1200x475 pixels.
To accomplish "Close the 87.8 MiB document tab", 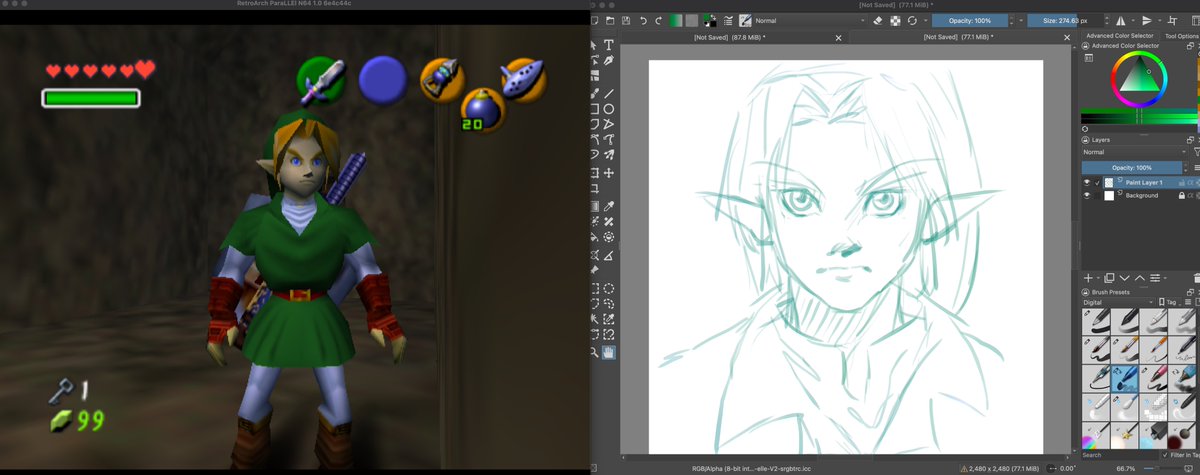I will tap(838, 37).
